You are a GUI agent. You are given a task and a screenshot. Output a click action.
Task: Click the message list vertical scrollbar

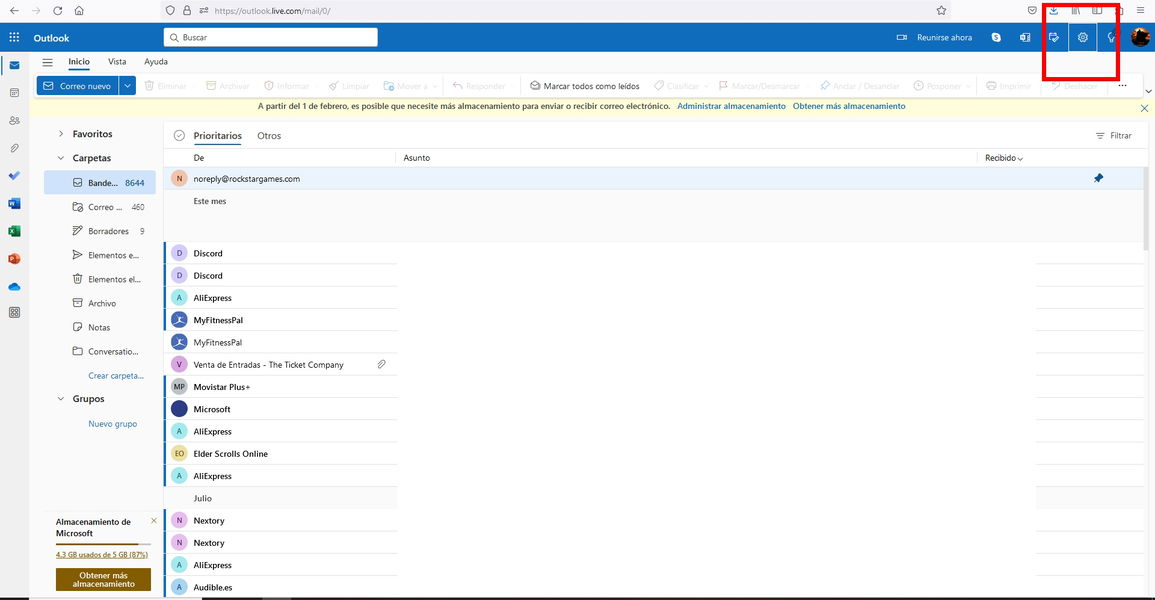pyautogui.click(x=1145, y=209)
